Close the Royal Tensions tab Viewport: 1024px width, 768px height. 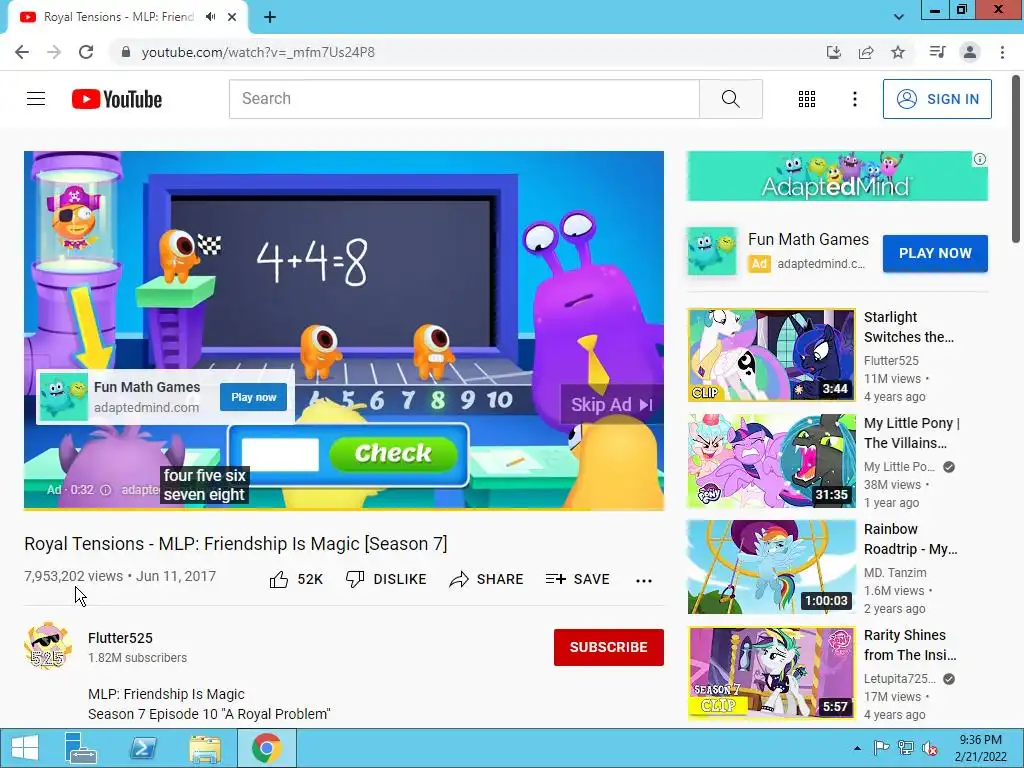pyautogui.click(x=232, y=17)
